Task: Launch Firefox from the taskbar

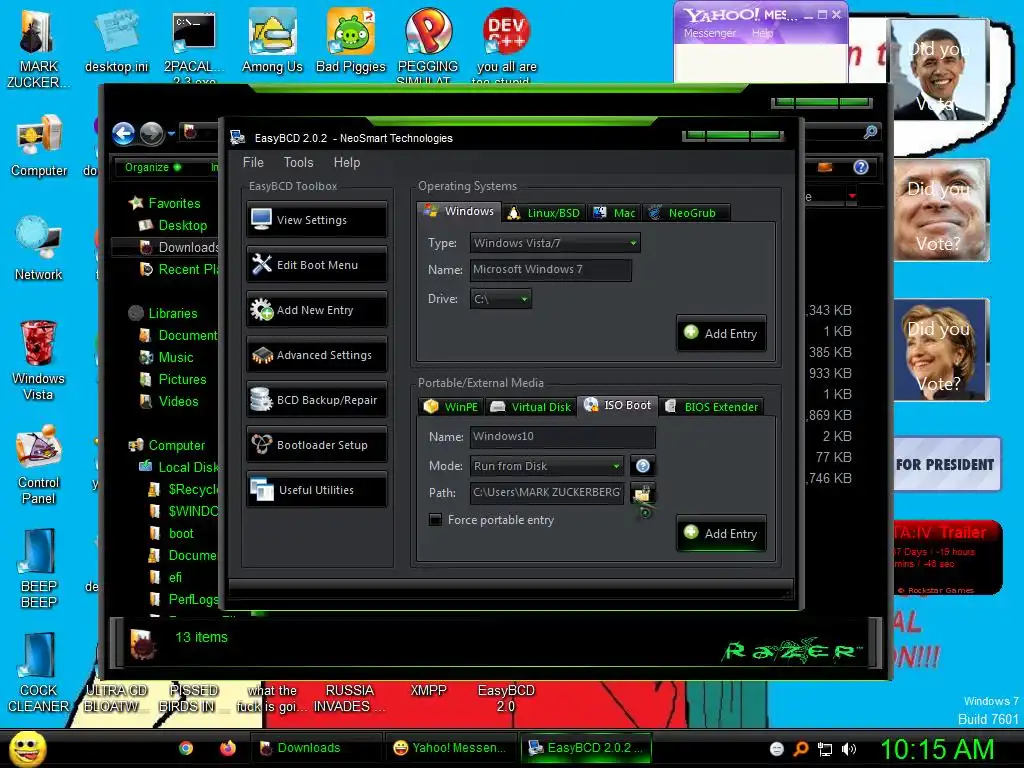Action: point(227,748)
